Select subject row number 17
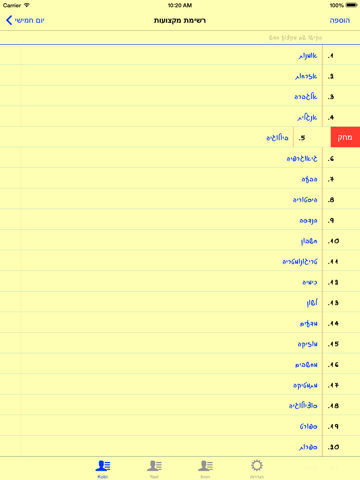The height and width of the screenshot is (480, 360). pos(180,385)
